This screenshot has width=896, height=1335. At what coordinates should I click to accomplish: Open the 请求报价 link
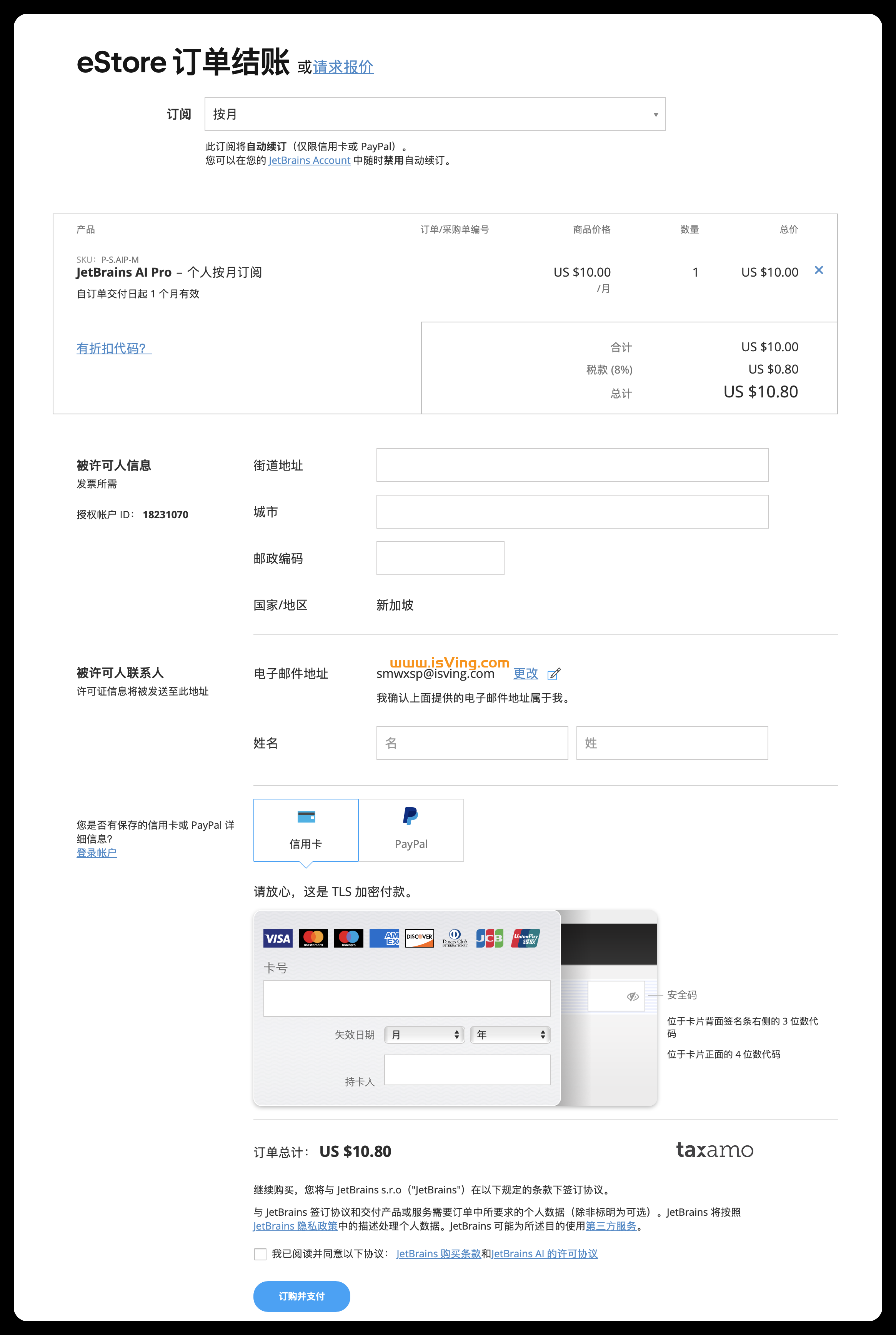click(343, 67)
